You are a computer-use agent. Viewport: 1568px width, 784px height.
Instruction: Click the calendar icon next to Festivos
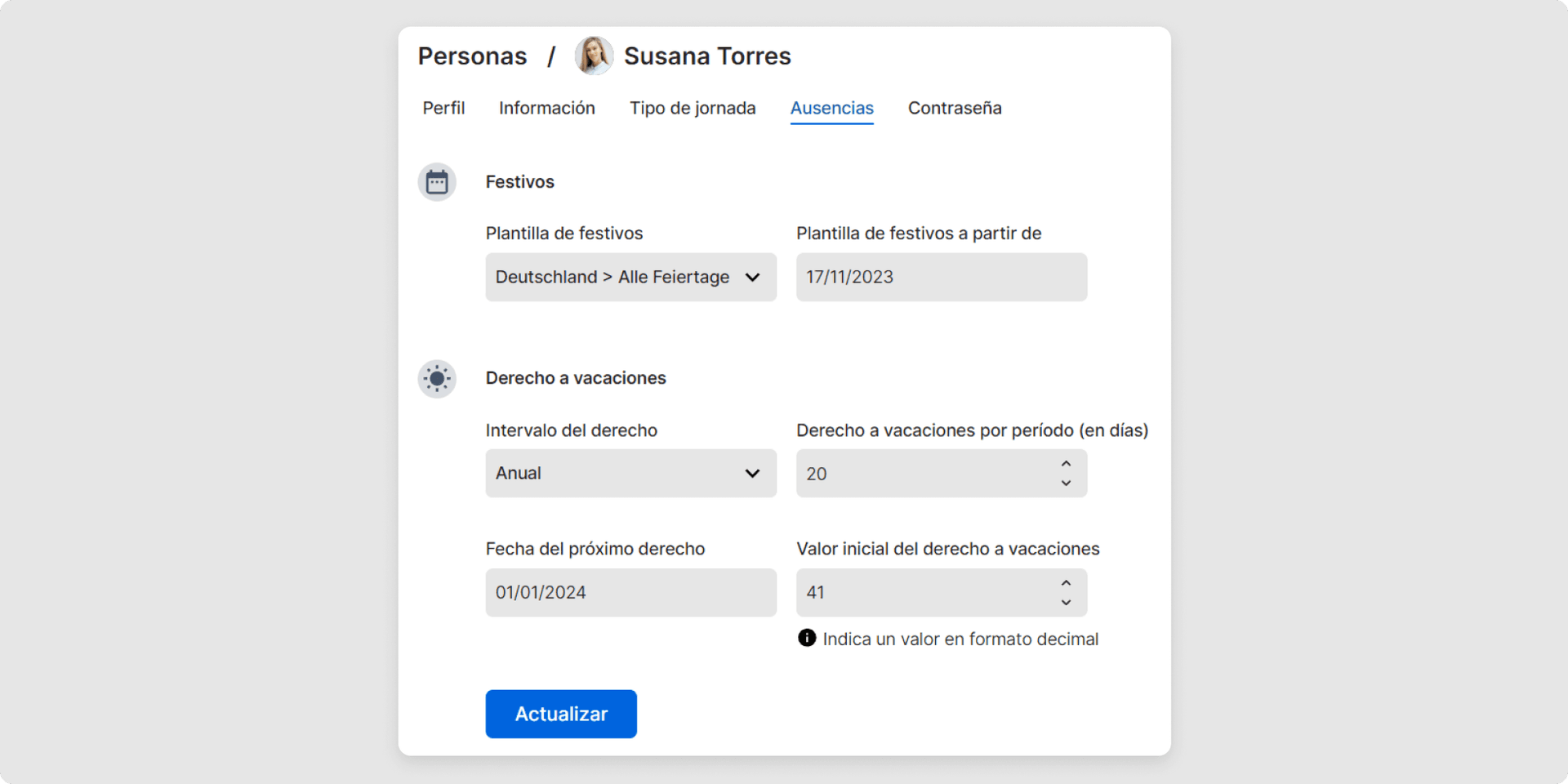click(437, 182)
